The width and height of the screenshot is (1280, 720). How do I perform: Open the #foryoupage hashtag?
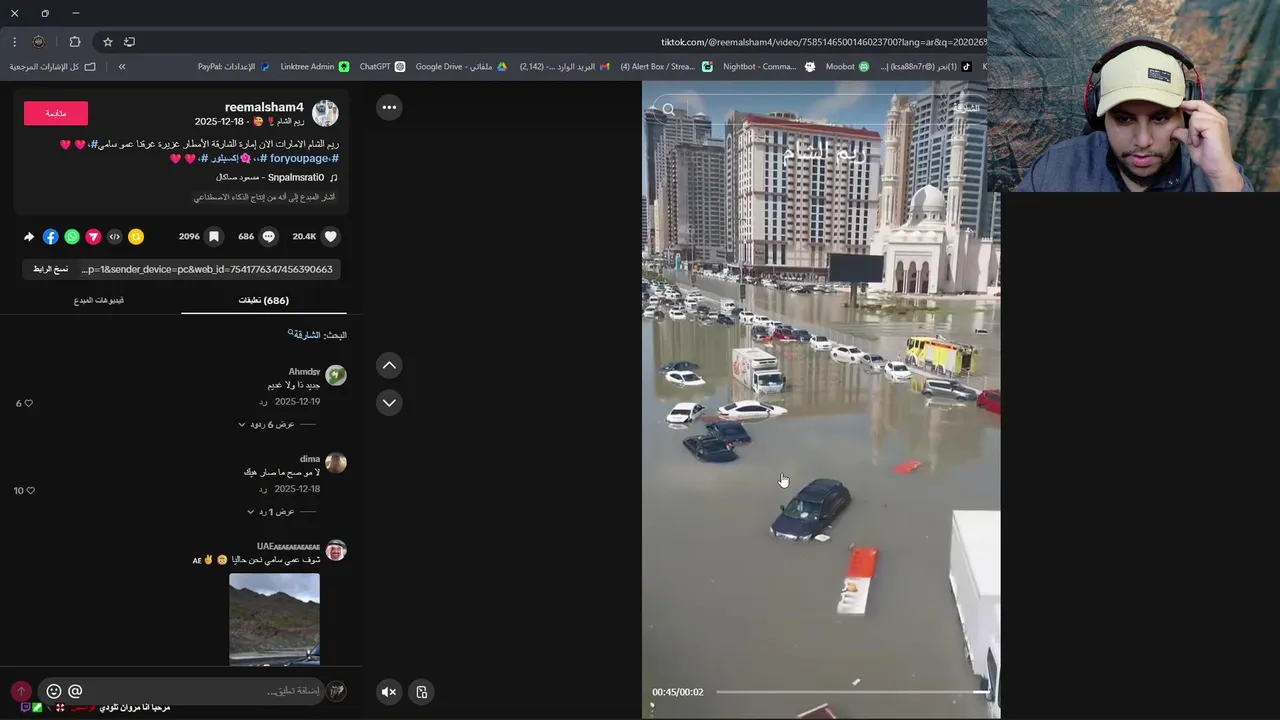(x=303, y=158)
